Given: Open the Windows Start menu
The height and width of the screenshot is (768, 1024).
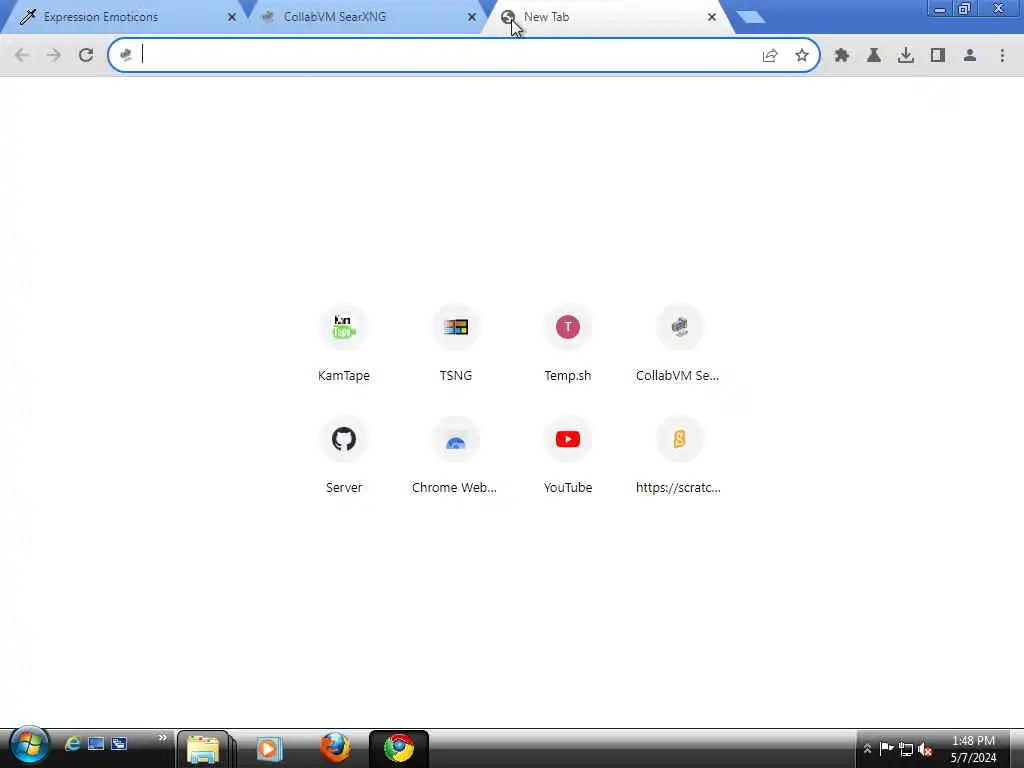Looking at the screenshot, I should click(29, 744).
